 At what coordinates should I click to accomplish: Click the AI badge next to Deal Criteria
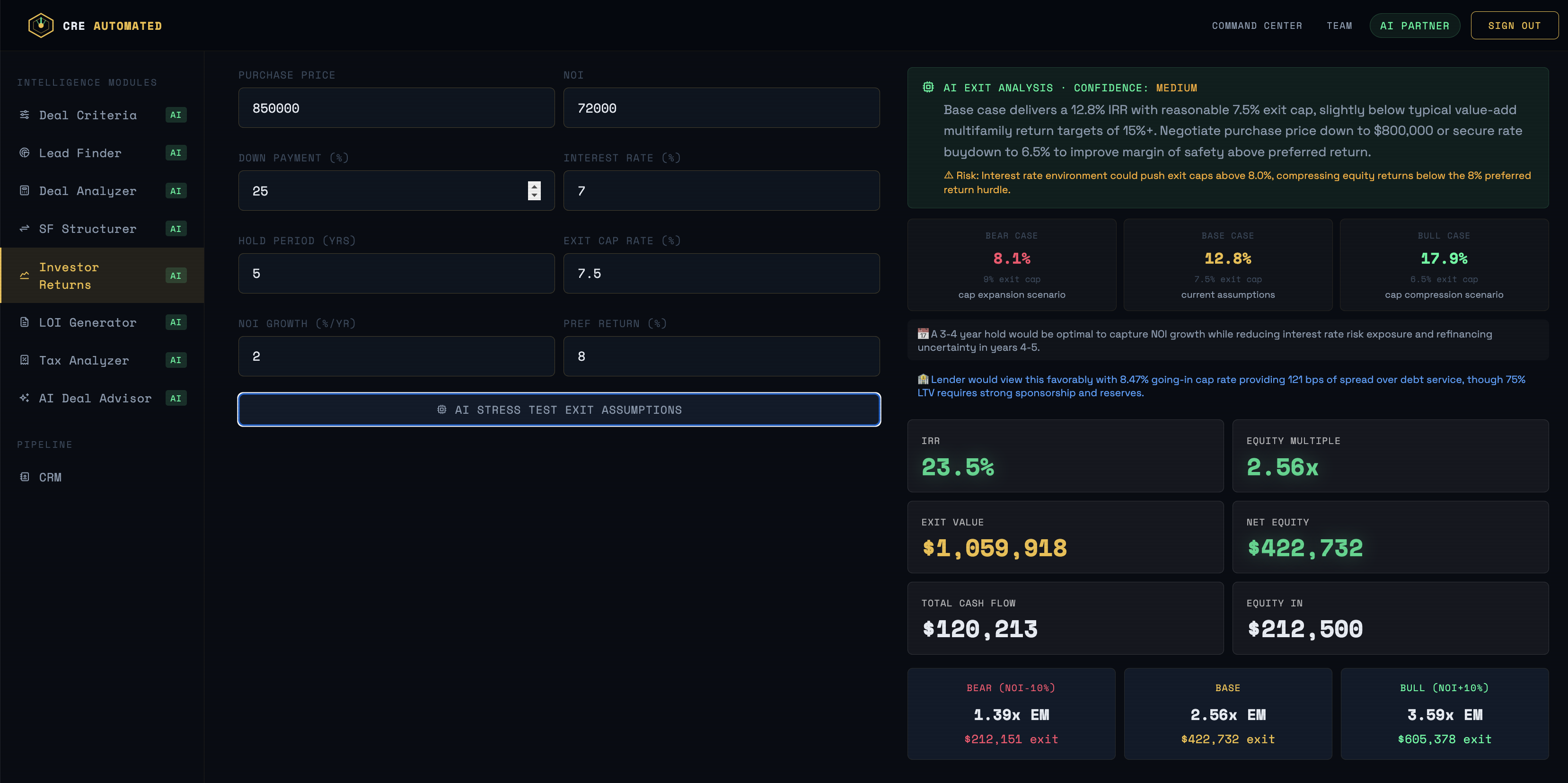coord(176,115)
